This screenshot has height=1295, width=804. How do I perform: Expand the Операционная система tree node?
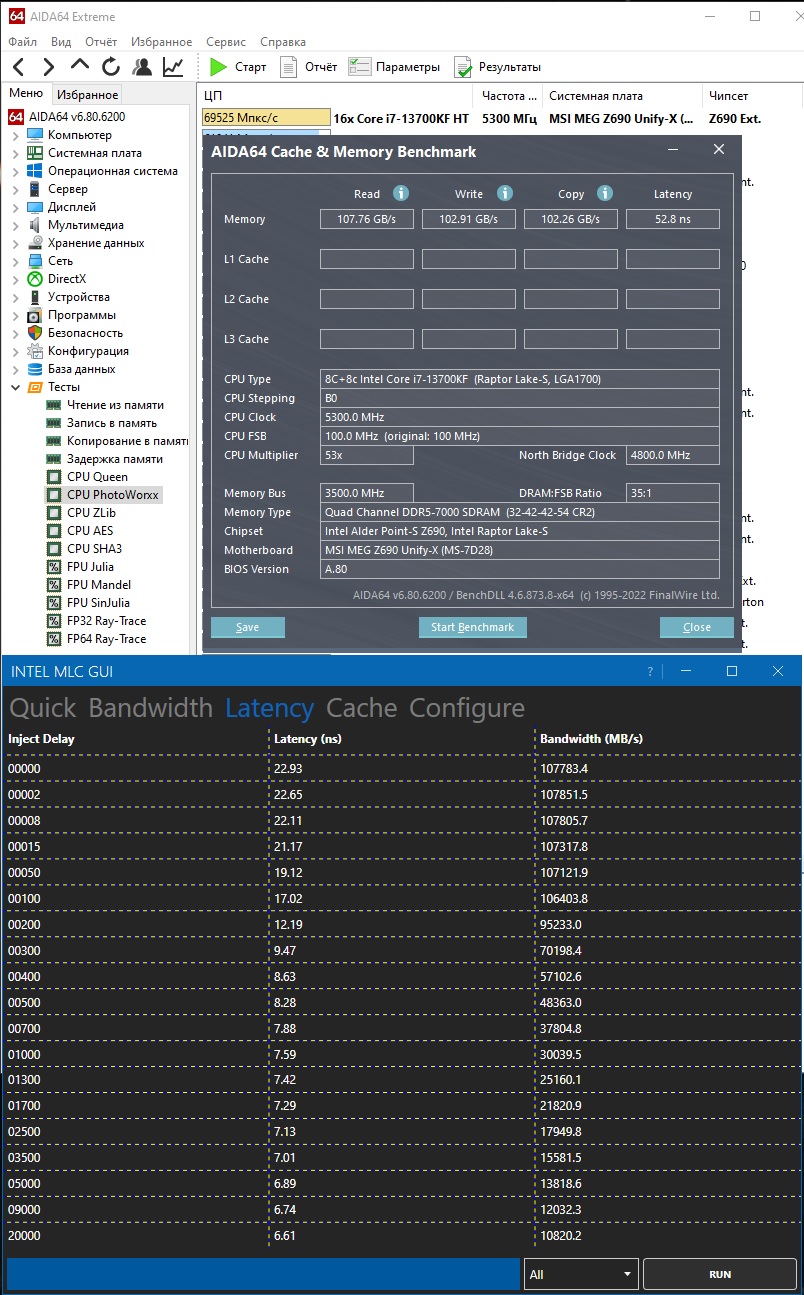tap(15, 171)
